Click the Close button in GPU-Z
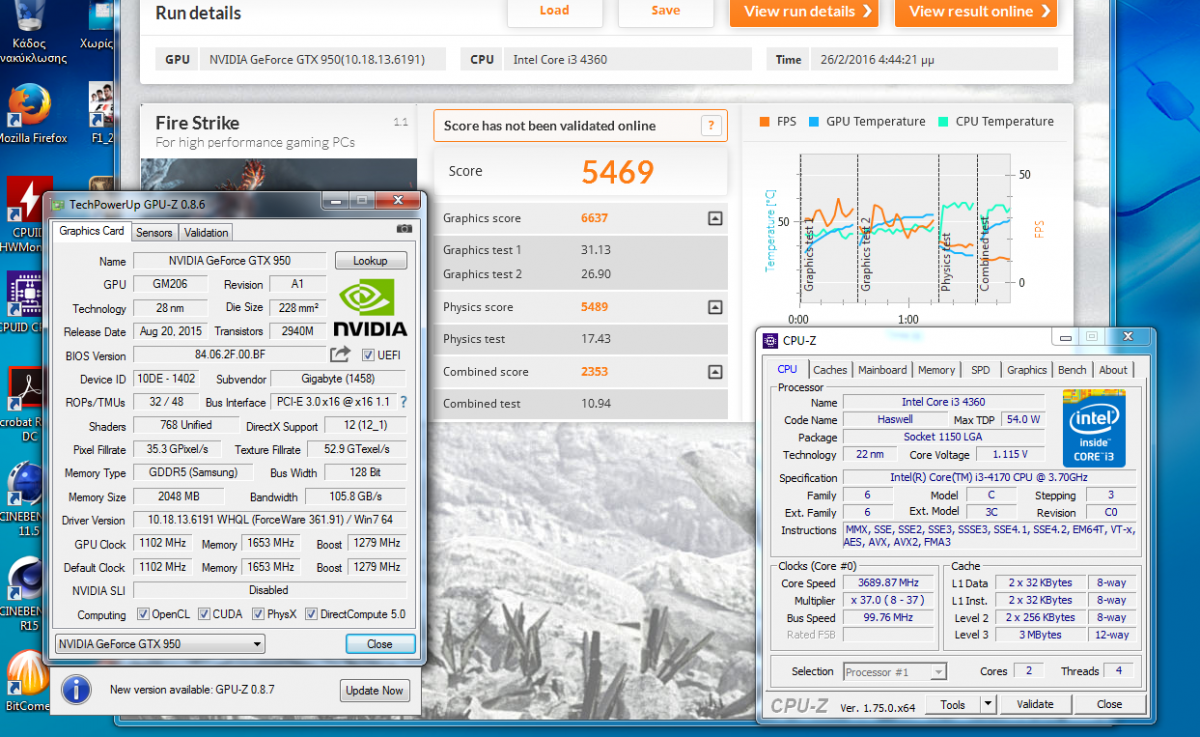 coord(380,644)
